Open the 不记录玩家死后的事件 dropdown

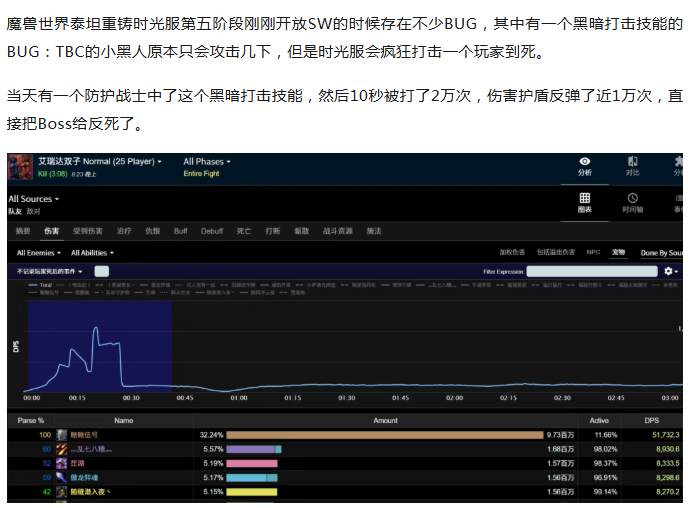49,271
